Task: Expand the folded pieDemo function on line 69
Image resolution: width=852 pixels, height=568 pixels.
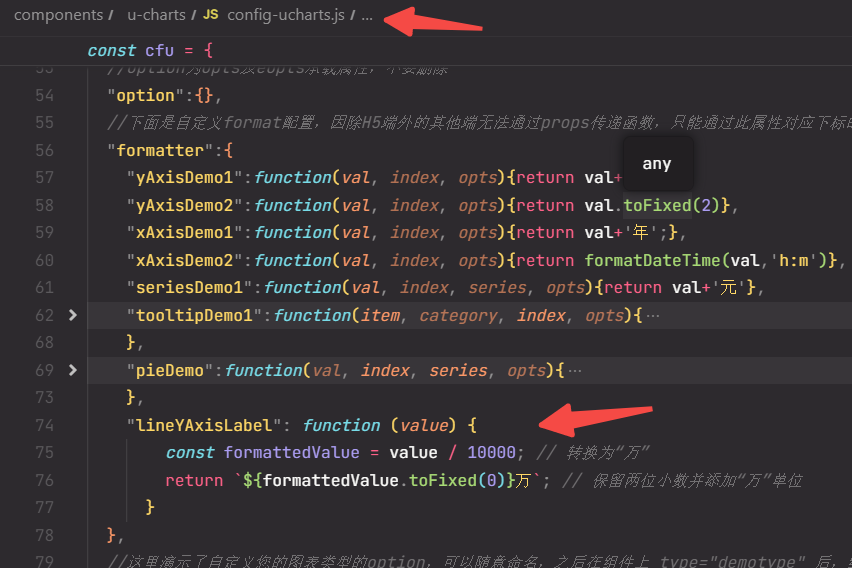Action: pyautogui.click(x=73, y=370)
